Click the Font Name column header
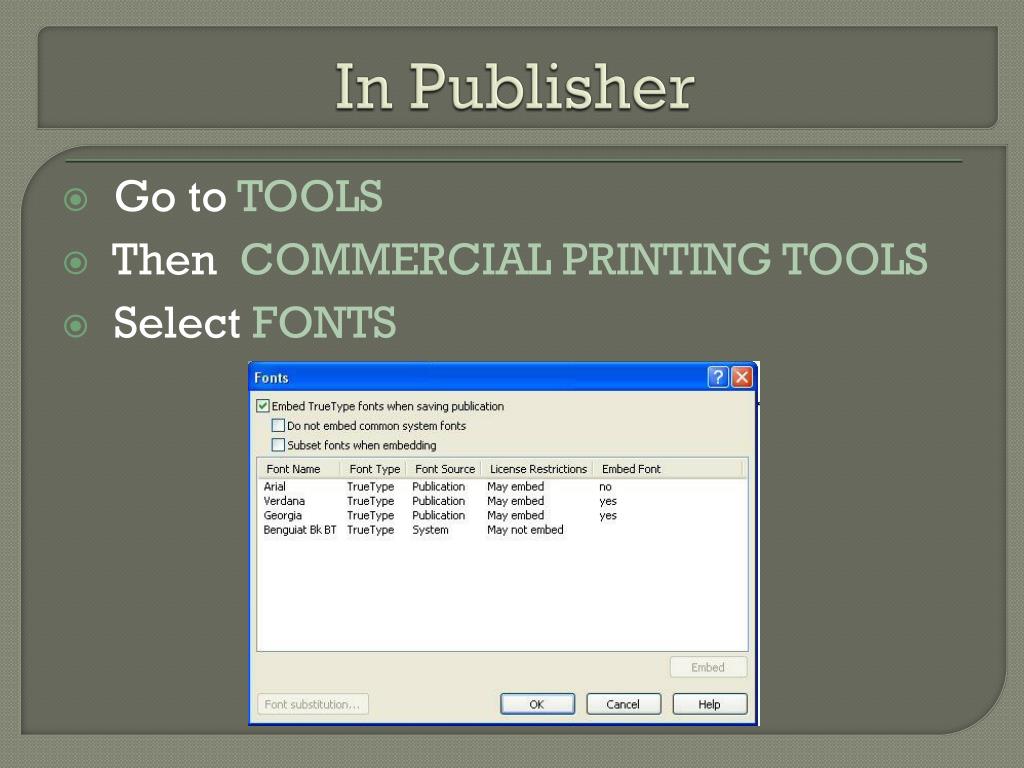The width and height of the screenshot is (1024, 768). 299,469
